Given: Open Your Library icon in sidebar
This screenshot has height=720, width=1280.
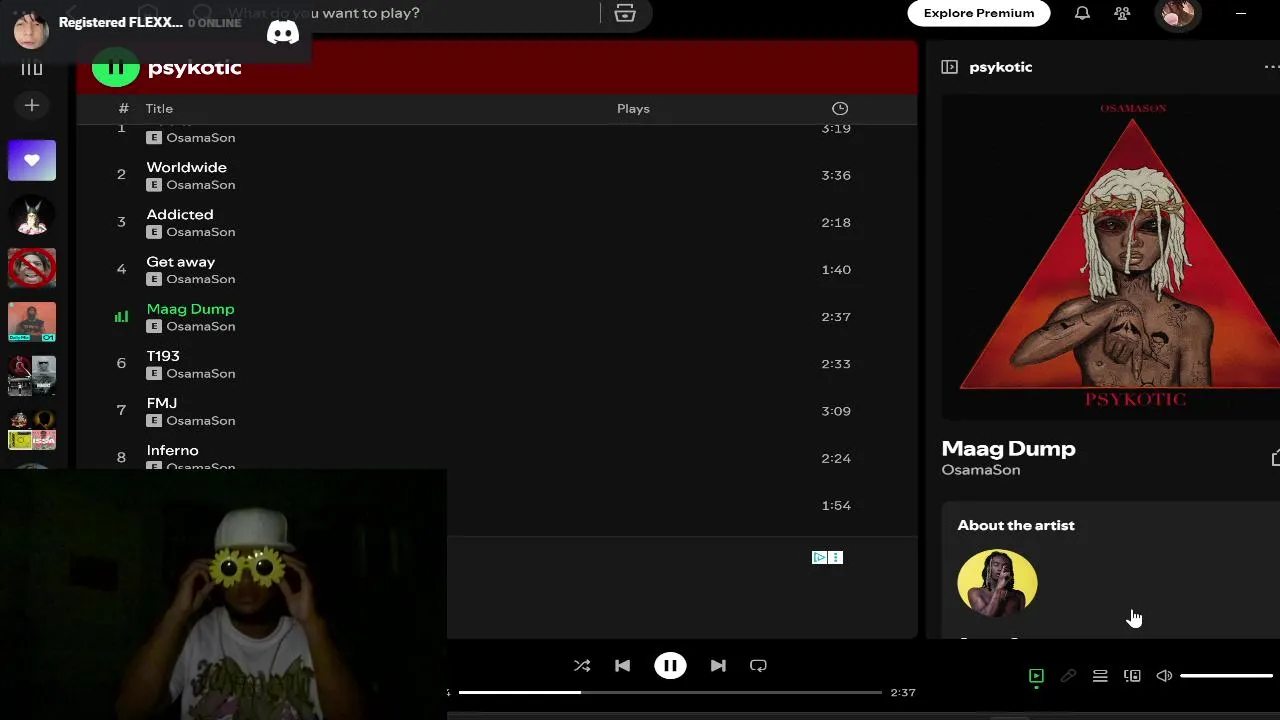Looking at the screenshot, I should 32,69.
